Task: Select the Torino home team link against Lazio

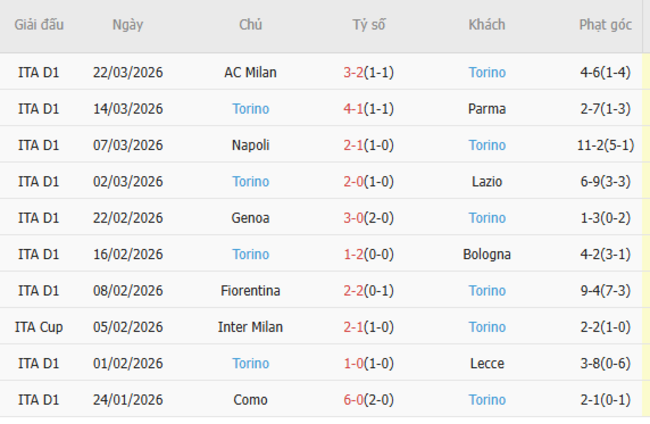Action: tap(250, 182)
